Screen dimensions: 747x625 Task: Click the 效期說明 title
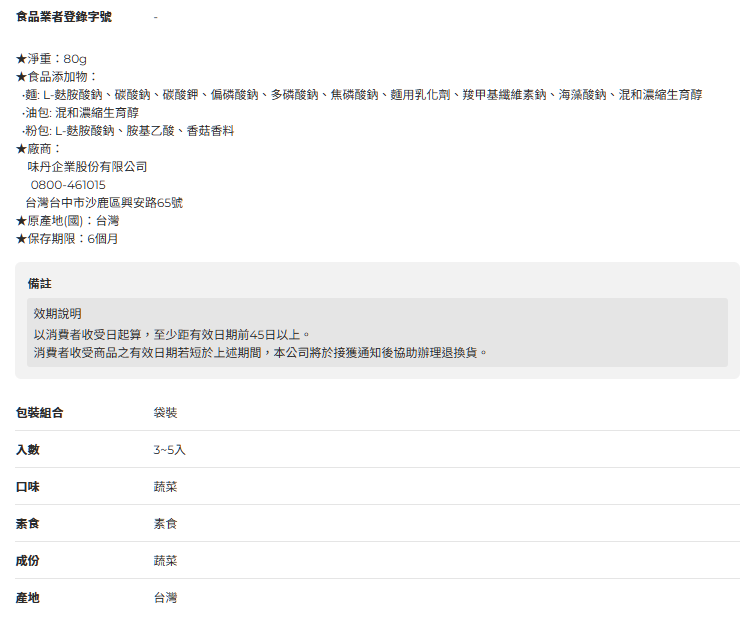tap(58, 314)
